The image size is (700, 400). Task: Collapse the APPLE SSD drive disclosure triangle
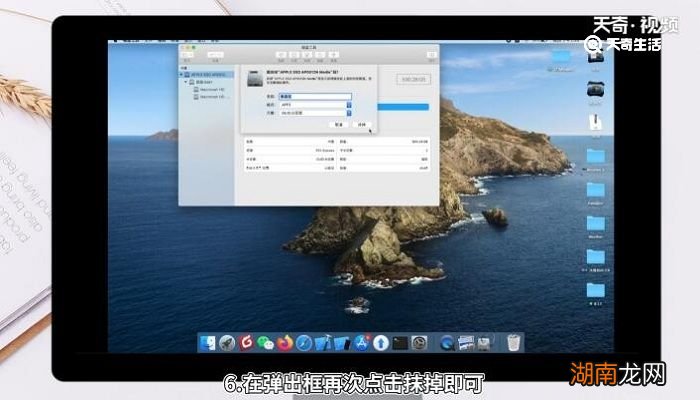click(x=182, y=75)
